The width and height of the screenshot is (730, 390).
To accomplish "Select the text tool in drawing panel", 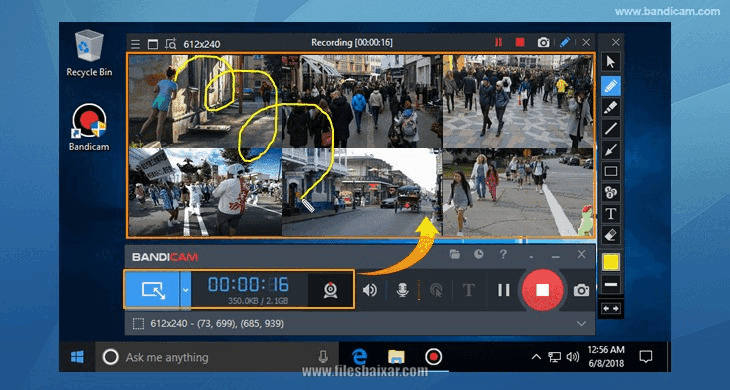I will [x=610, y=214].
